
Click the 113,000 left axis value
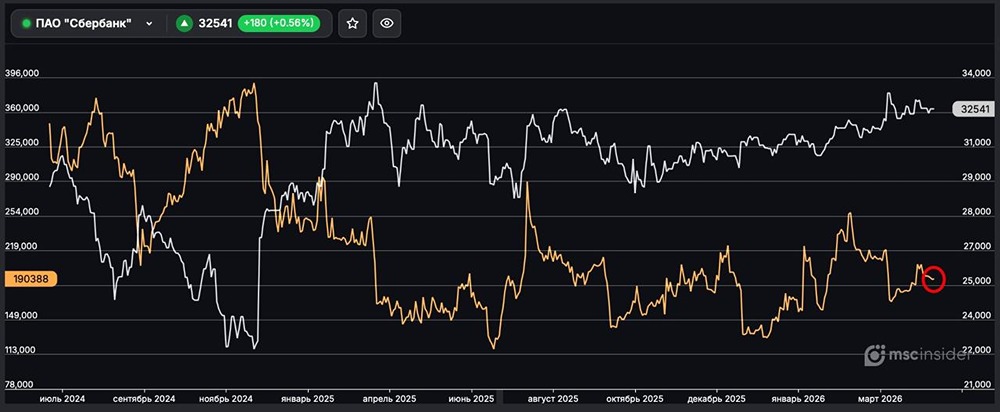click(22, 350)
